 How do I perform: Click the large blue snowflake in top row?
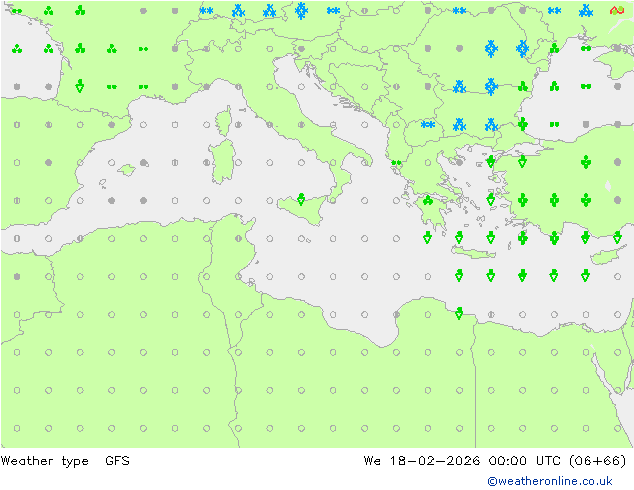[301, 11]
